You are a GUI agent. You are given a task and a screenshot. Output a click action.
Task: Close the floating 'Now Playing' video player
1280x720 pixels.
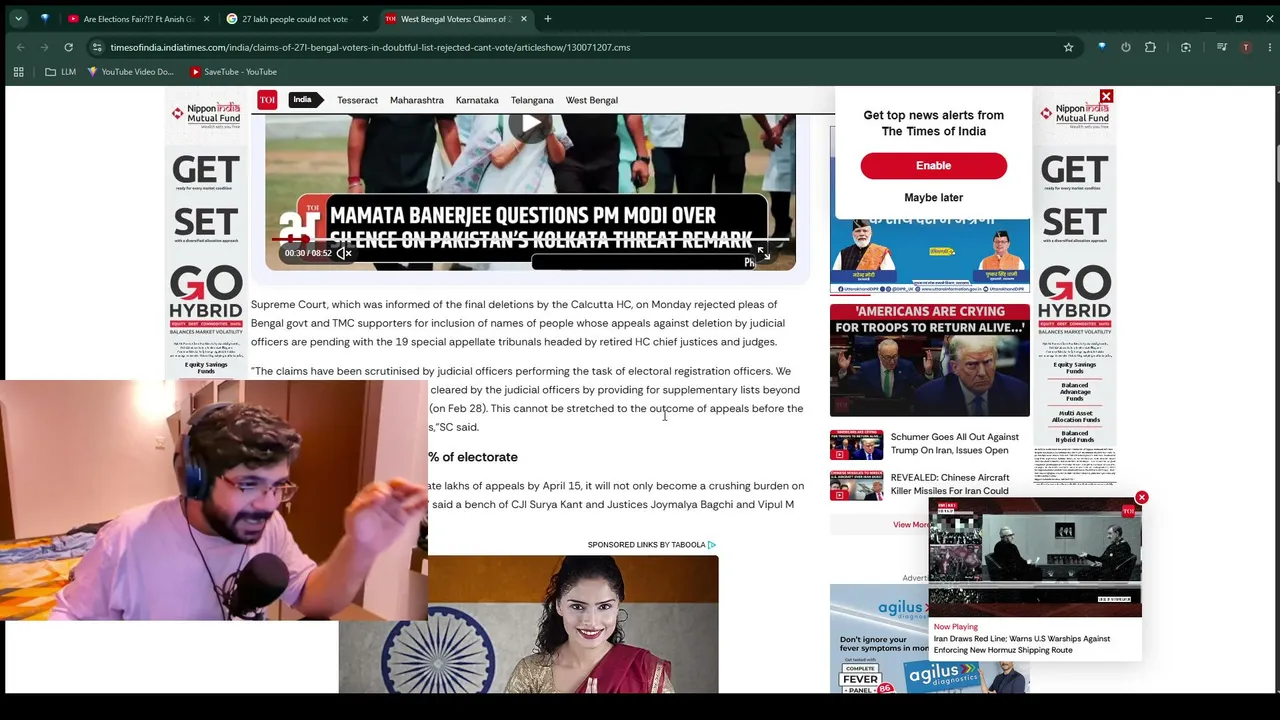tap(1142, 498)
